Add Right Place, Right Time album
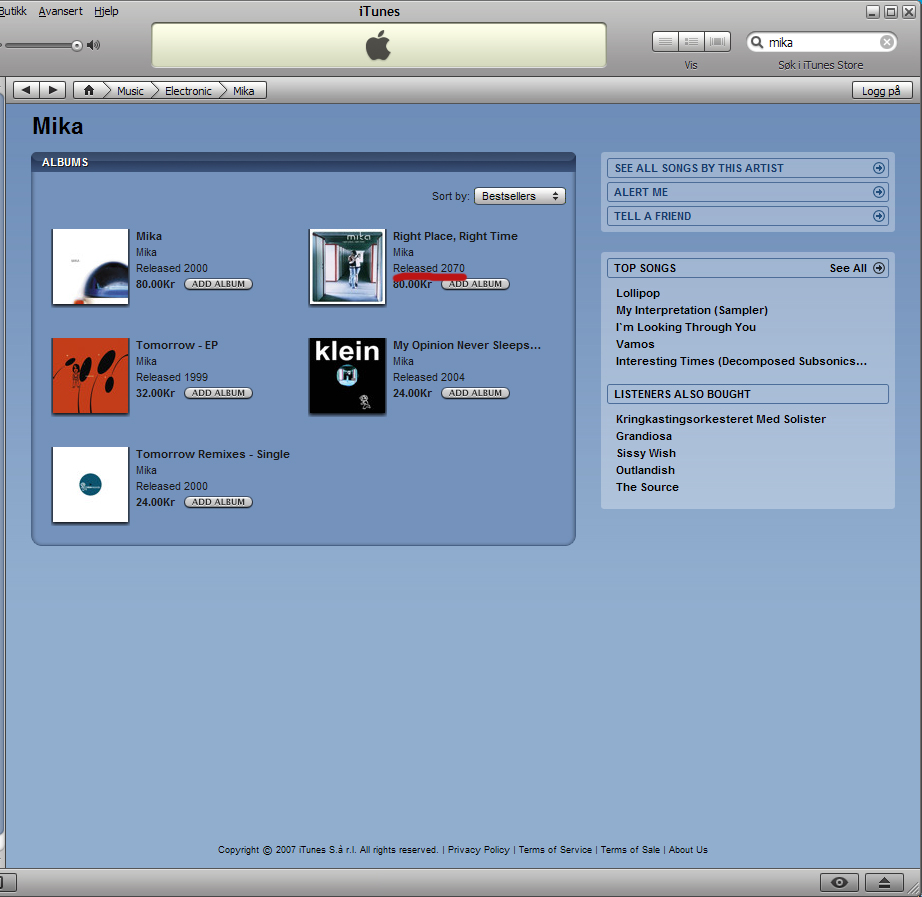 tap(475, 284)
